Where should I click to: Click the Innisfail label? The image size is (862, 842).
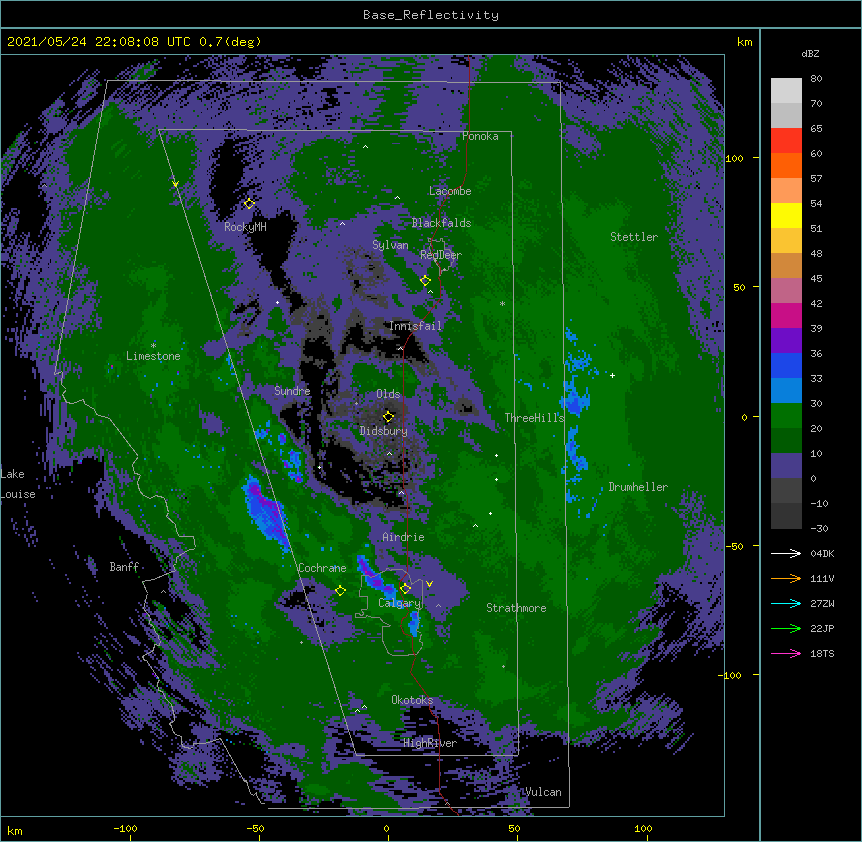pos(415,326)
